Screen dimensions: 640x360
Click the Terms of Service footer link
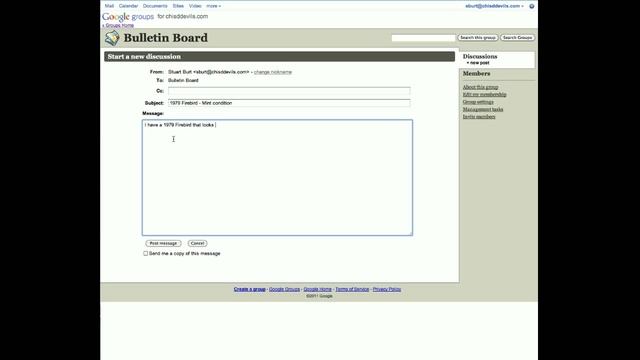(352, 289)
